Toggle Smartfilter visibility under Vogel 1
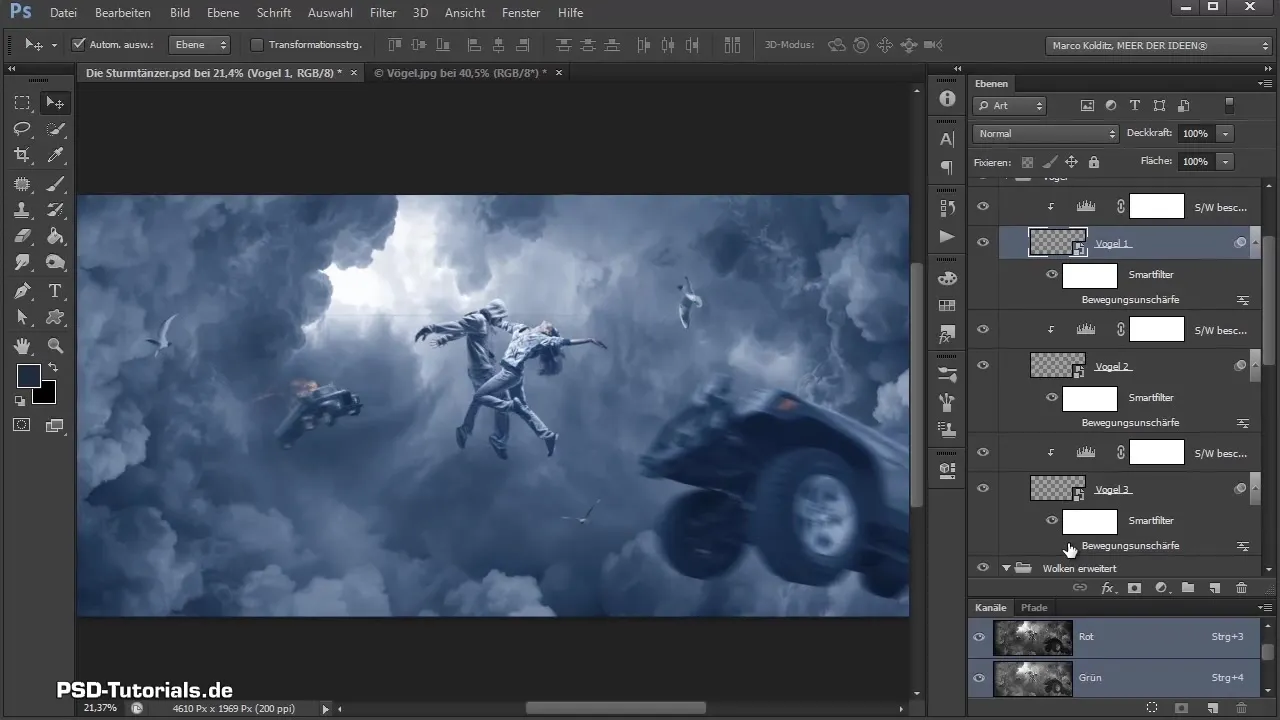 point(1052,274)
